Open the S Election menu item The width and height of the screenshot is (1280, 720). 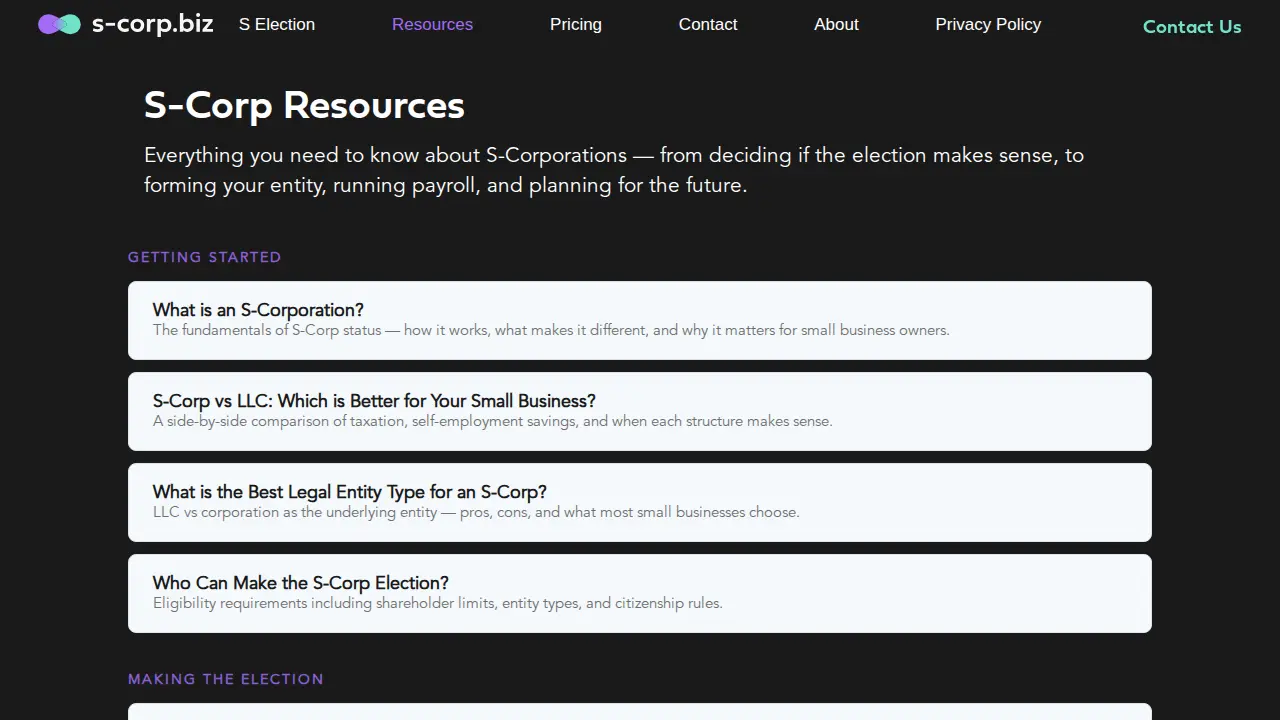277,24
